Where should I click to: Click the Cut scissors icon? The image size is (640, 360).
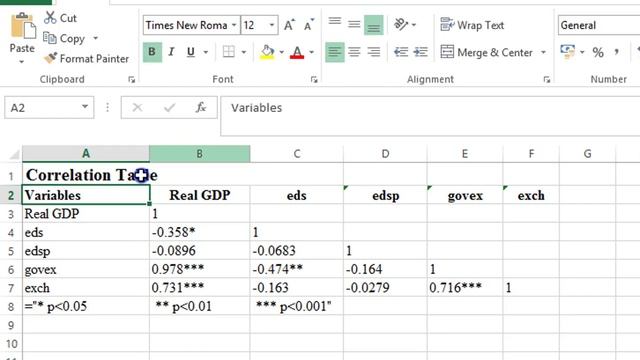(x=50, y=18)
